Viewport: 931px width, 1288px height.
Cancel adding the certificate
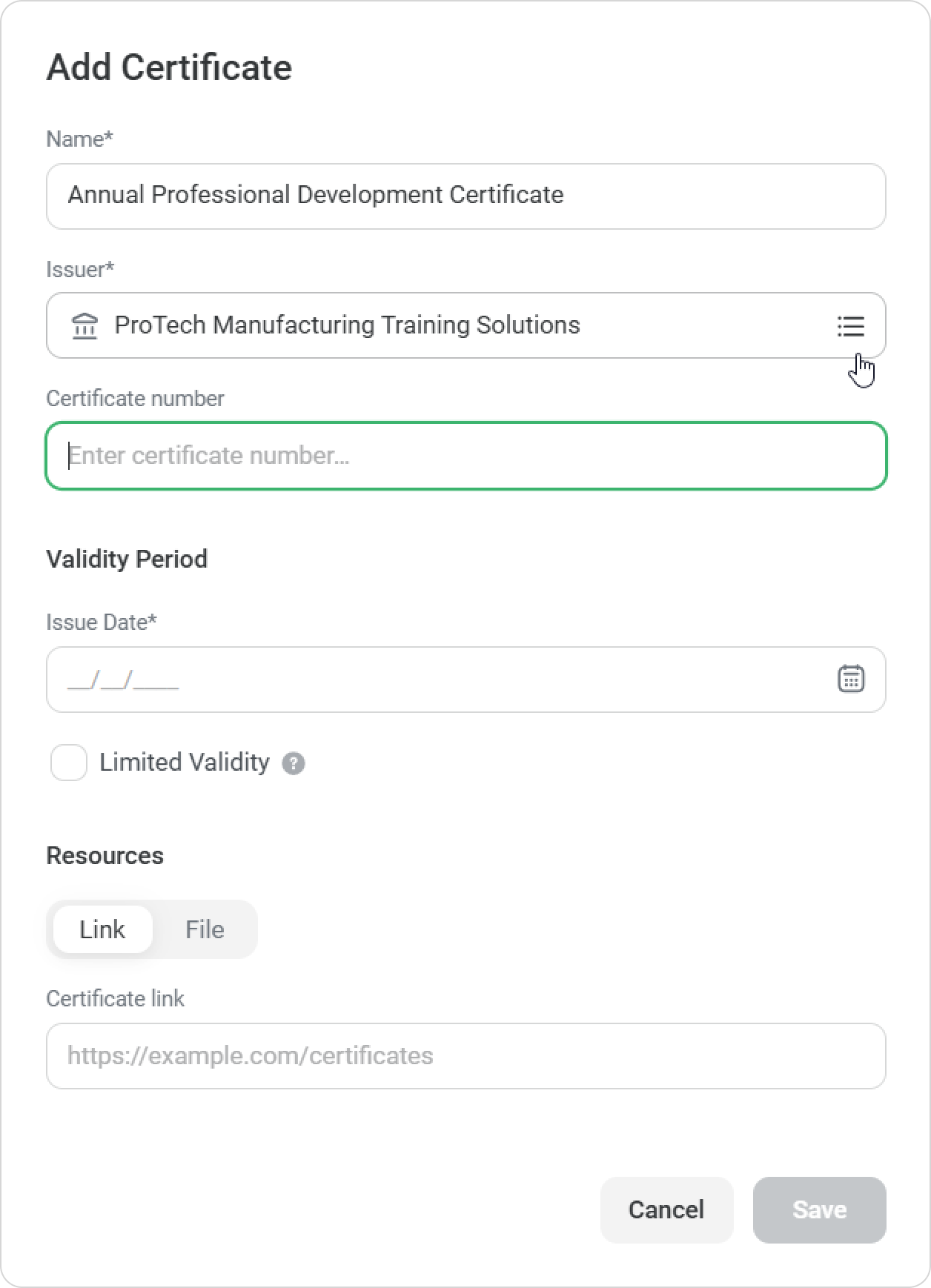[x=666, y=1209]
